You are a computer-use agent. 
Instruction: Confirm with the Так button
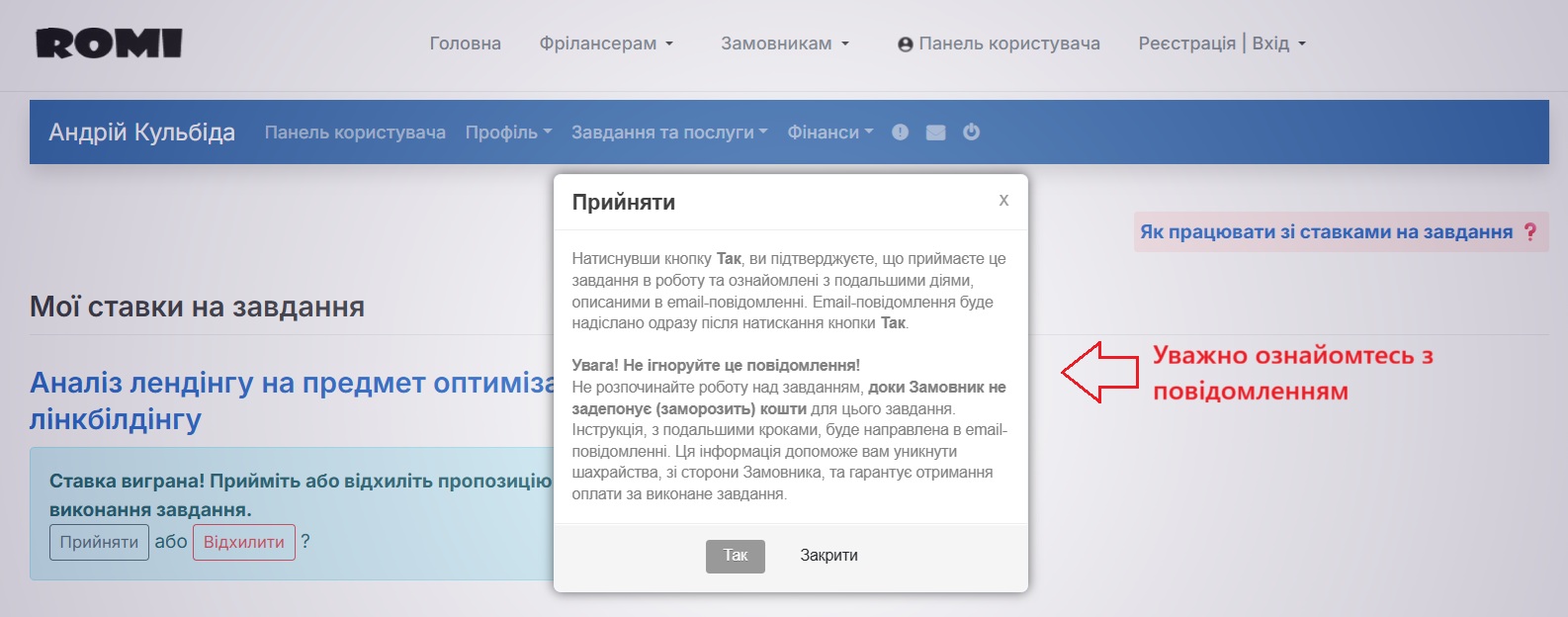[x=736, y=556]
